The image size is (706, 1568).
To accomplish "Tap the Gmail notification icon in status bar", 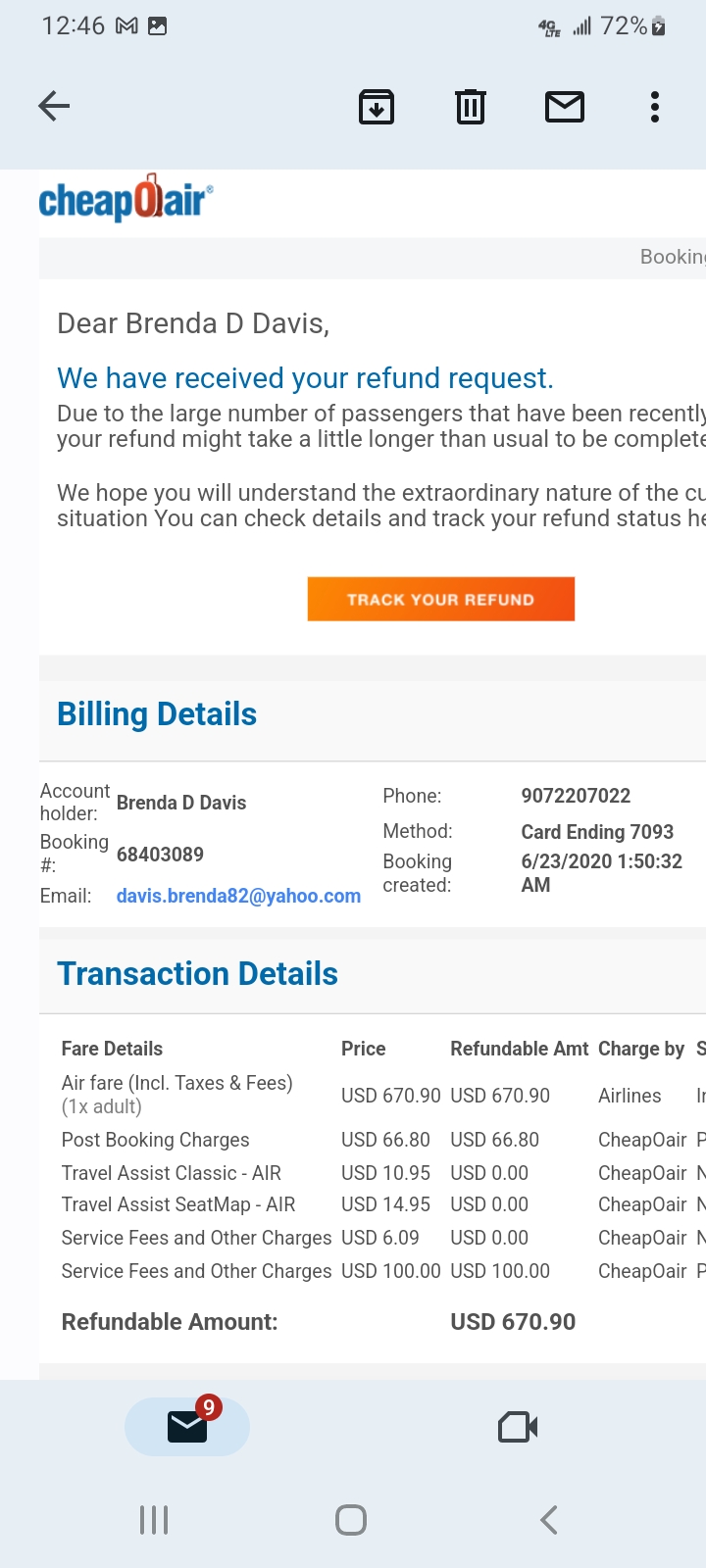I will pyautogui.click(x=126, y=26).
